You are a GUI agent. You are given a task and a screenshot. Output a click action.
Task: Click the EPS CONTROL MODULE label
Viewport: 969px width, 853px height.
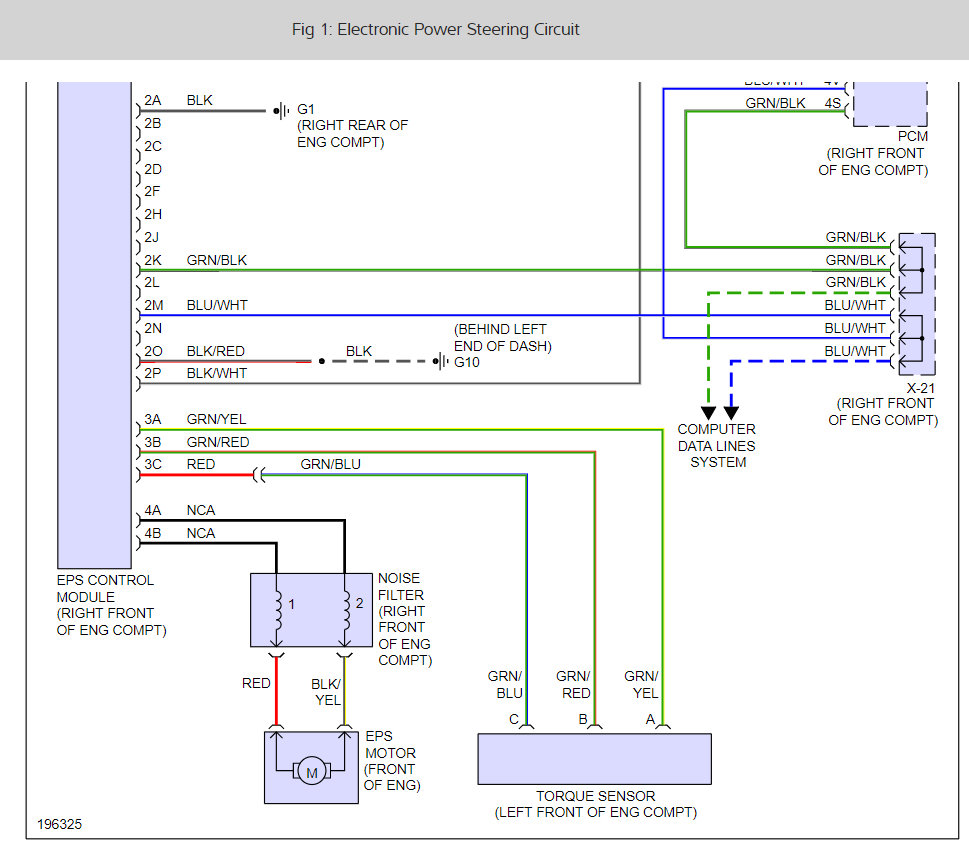(105, 588)
